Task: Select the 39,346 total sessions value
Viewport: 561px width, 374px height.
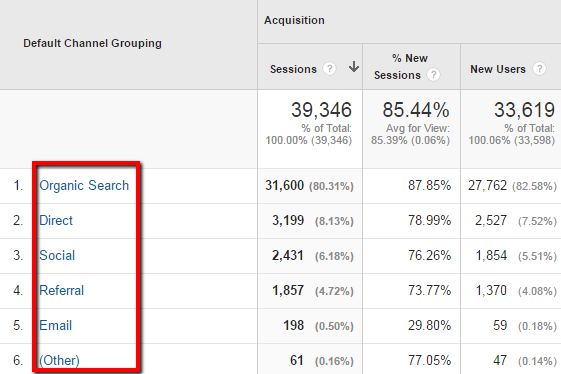Action: coord(321,110)
